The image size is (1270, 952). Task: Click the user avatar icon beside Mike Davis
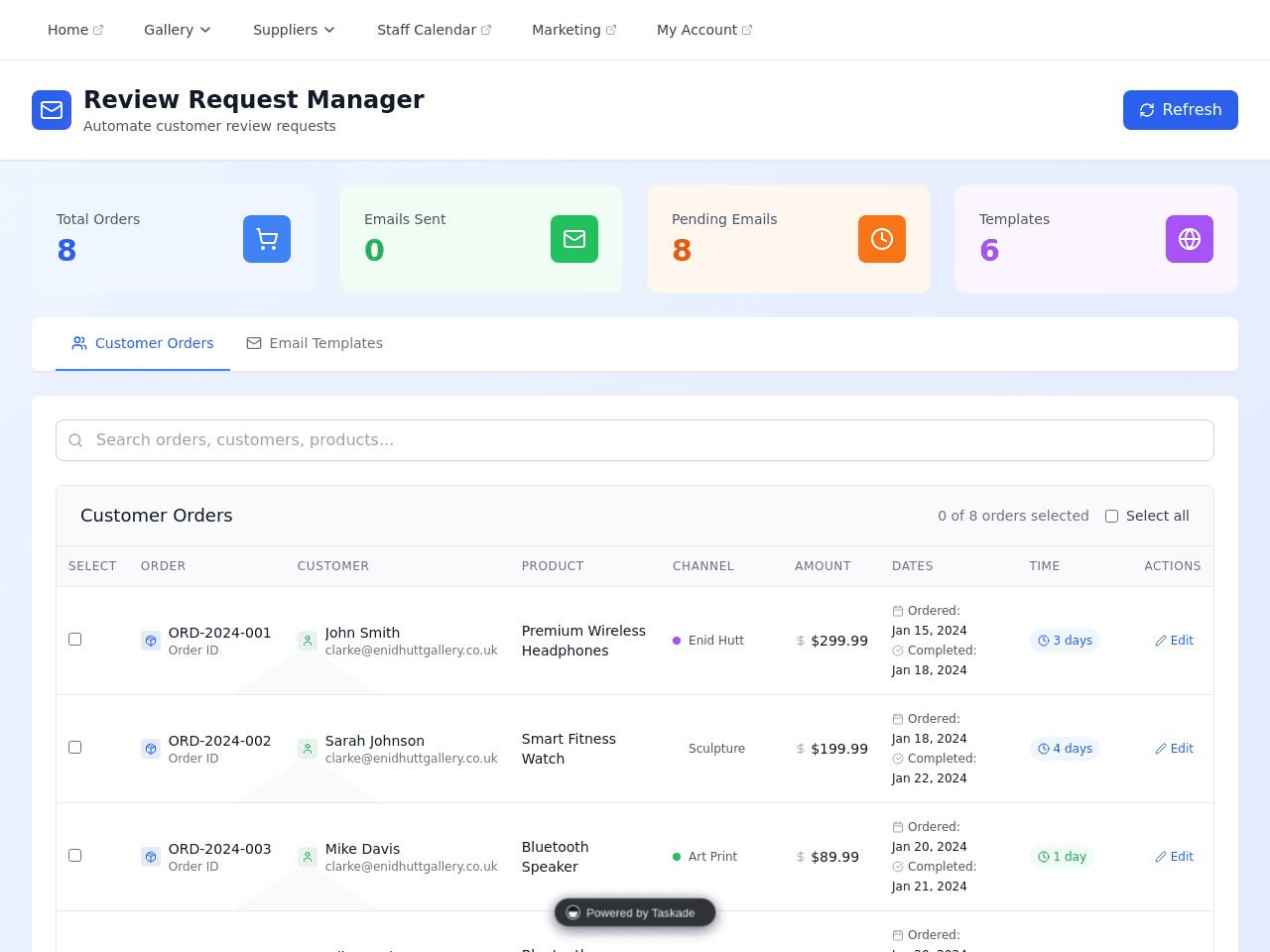click(308, 857)
